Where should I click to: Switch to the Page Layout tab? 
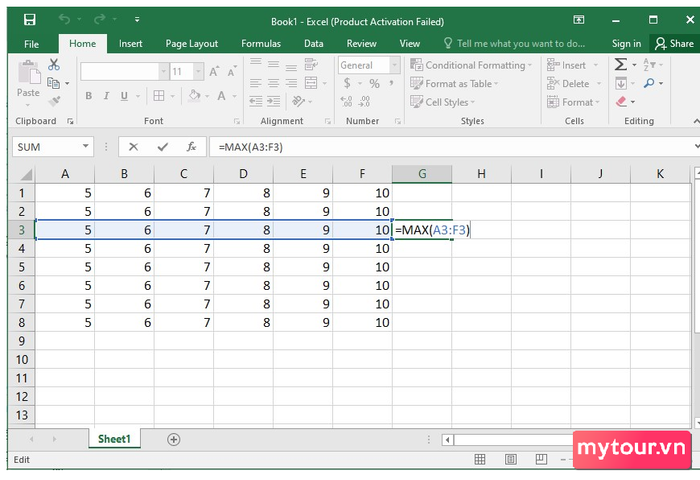[x=192, y=44]
